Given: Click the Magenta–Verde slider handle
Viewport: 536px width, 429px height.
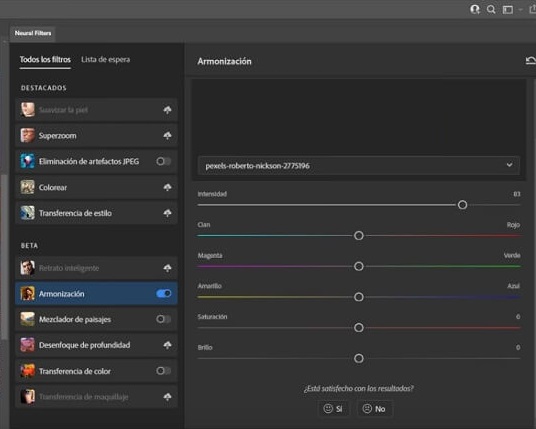Looking at the screenshot, I should (x=359, y=266).
